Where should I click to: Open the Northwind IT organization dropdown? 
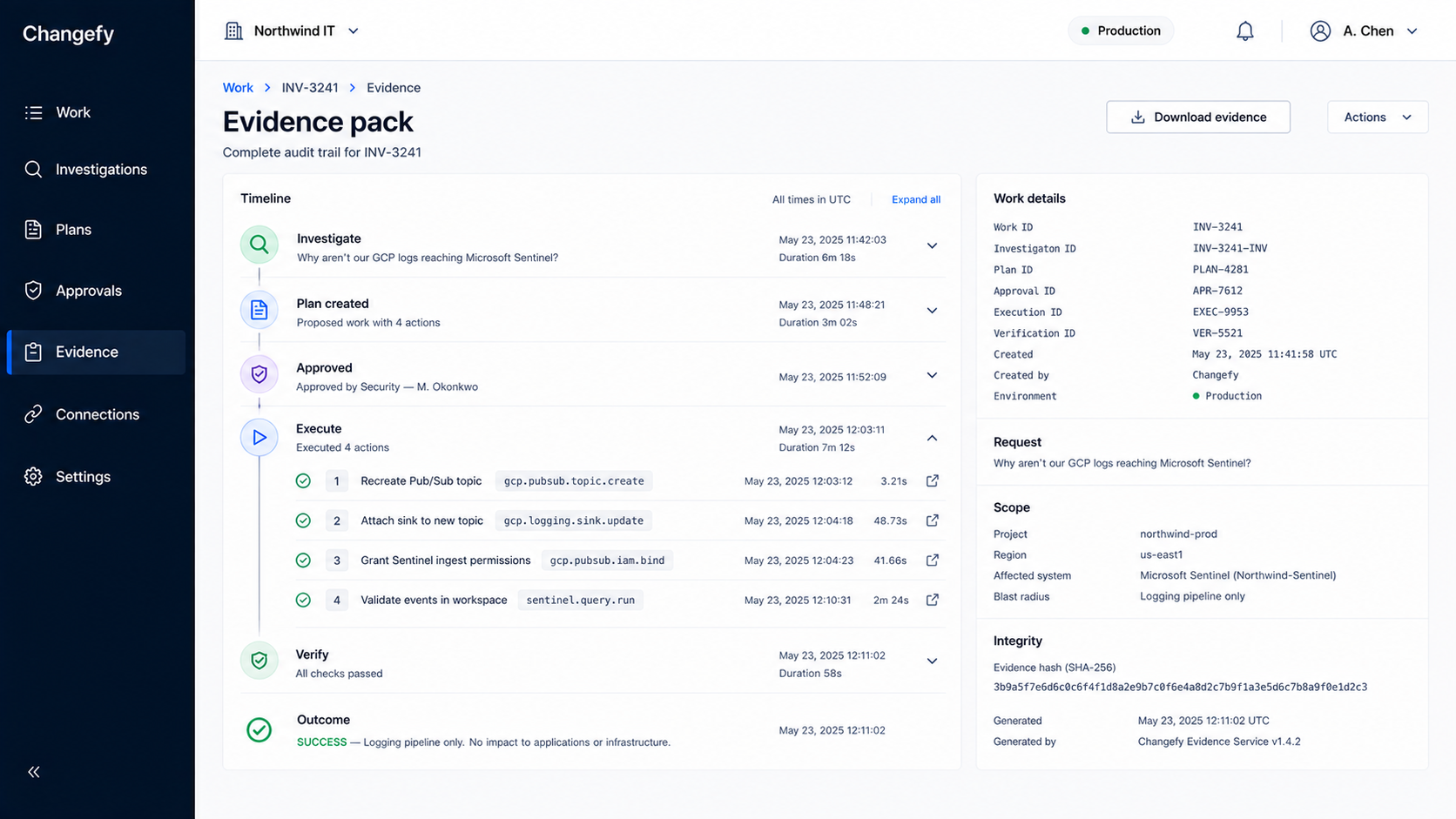tap(292, 31)
